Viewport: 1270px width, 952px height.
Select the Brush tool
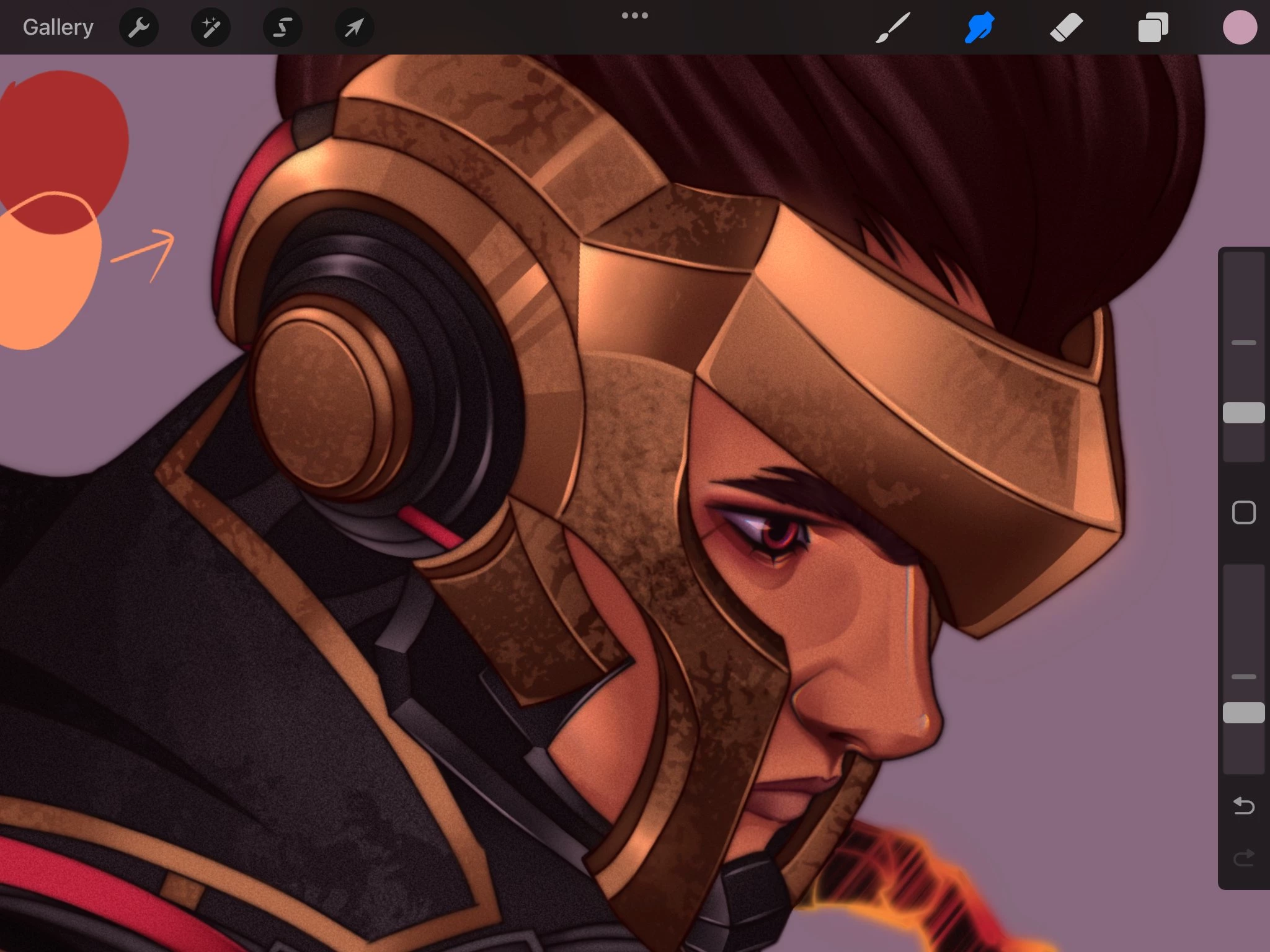click(x=893, y=27)
